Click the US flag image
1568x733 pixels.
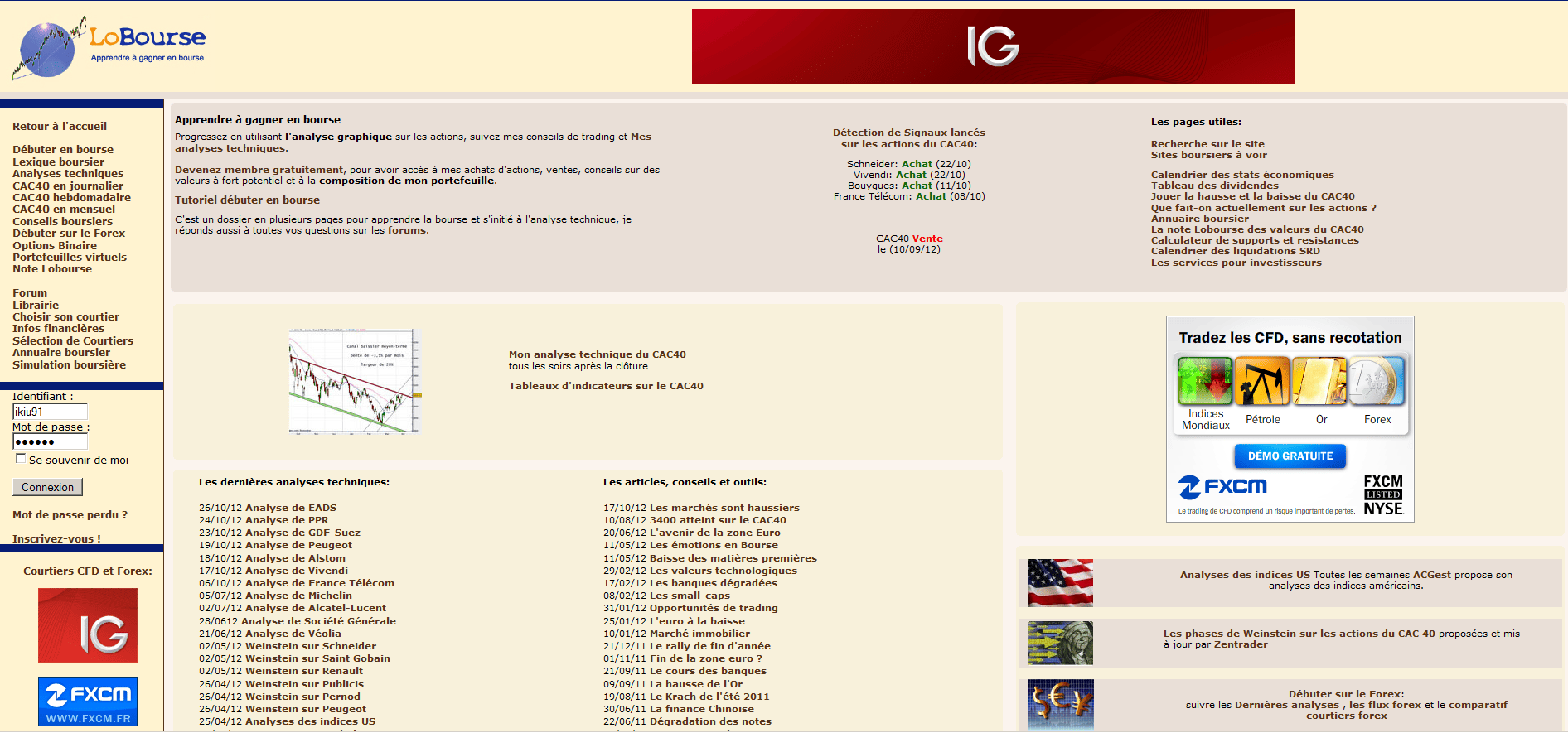click(1060, 583)
